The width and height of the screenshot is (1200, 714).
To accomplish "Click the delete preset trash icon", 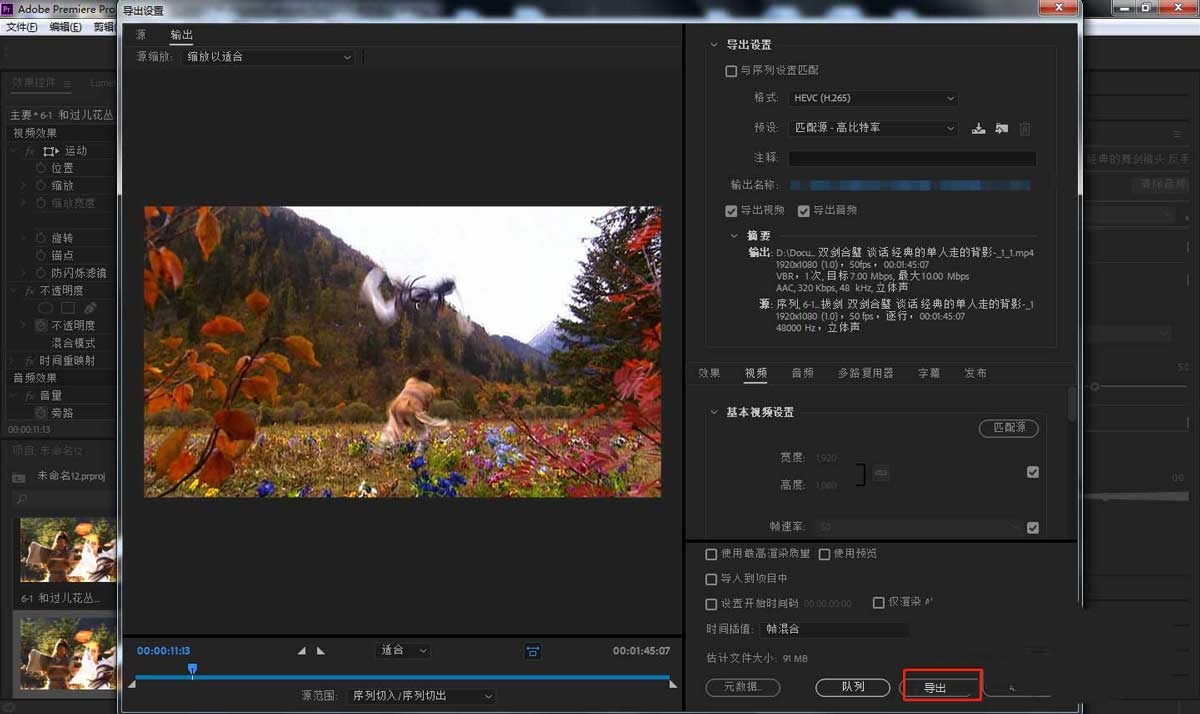I will pos(1025,128).
